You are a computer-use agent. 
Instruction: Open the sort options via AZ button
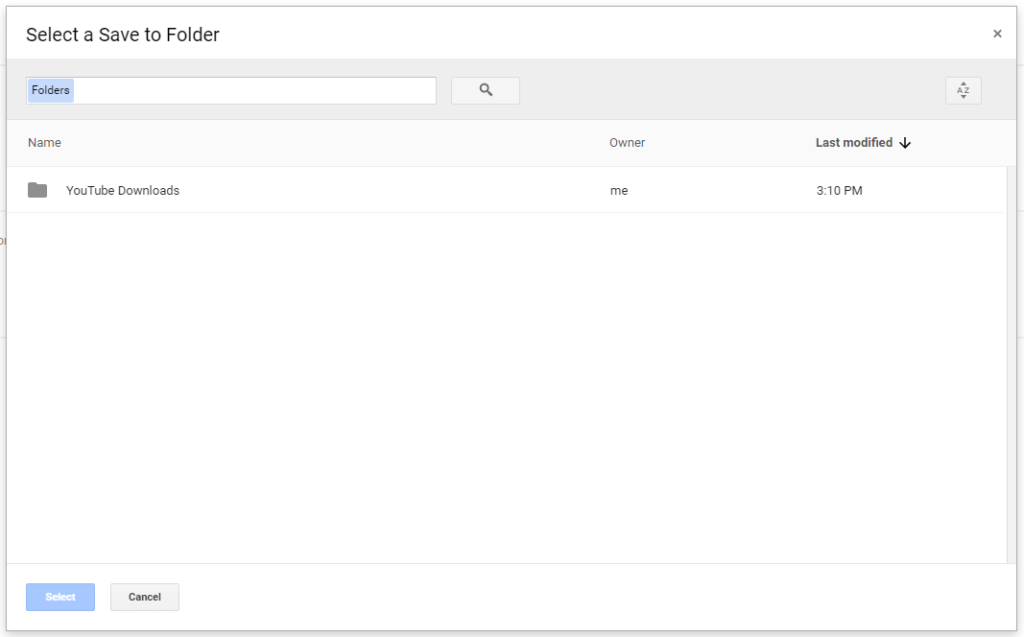[962, 90]
